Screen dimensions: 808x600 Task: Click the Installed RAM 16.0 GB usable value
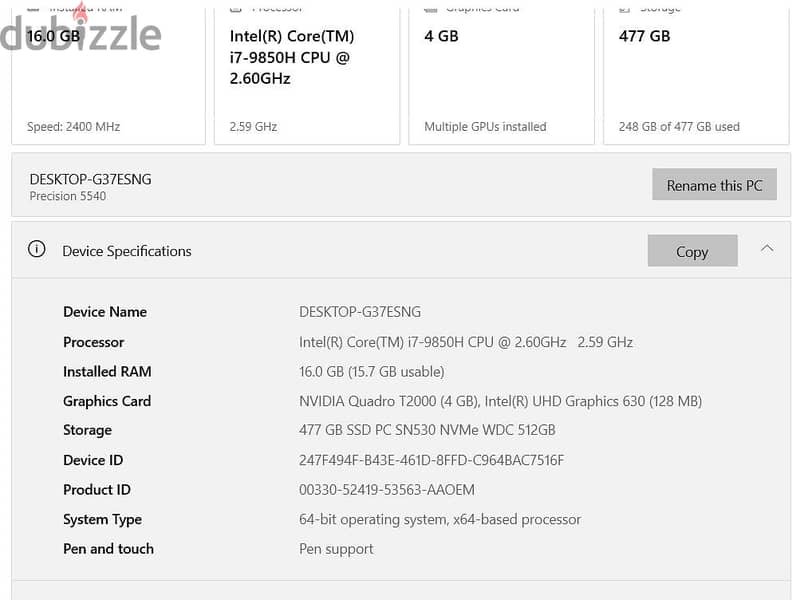(372, 372)
